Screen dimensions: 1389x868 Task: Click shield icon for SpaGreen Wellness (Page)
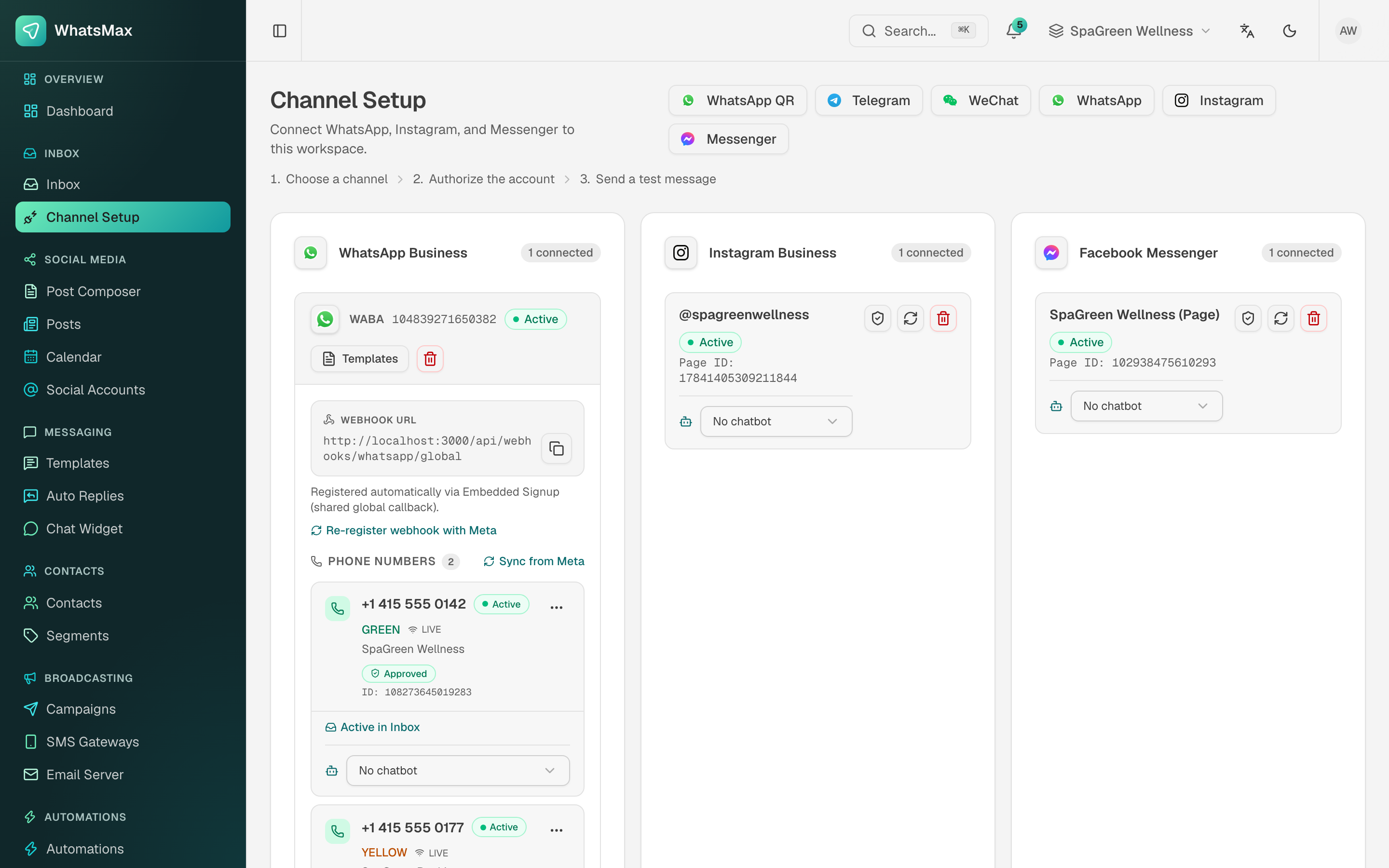pos(1248,319)
